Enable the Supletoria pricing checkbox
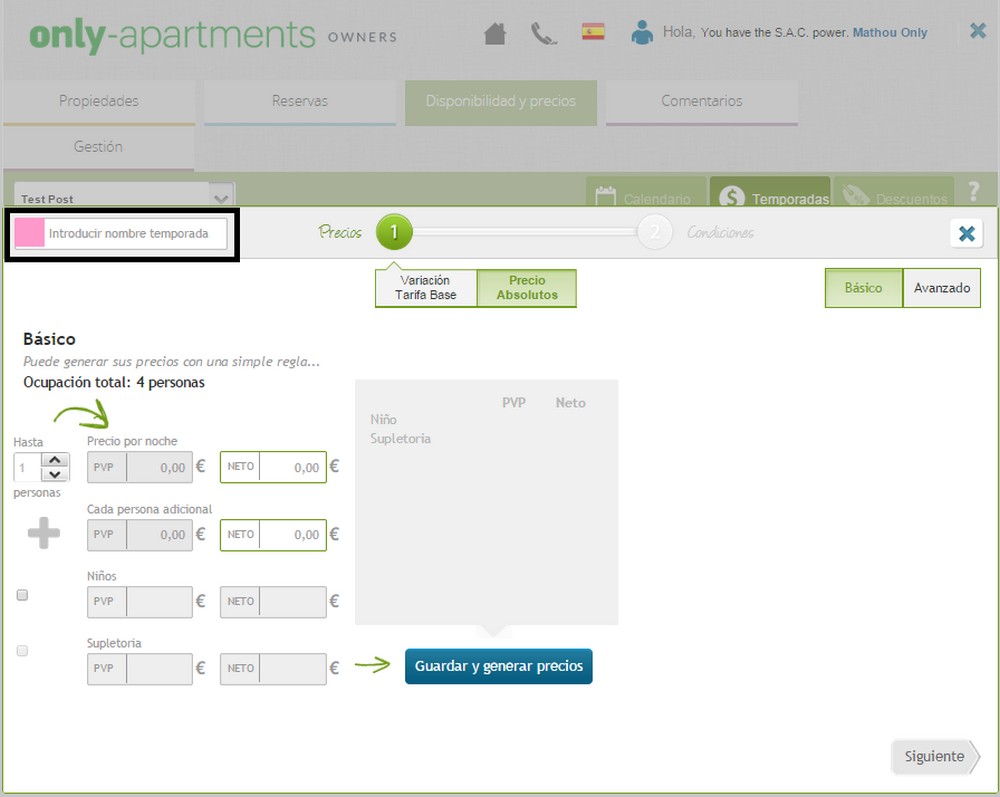Image resolution: width=1000 pixels, height=797 pixels. pyautogui.click(x=23, y=651)
